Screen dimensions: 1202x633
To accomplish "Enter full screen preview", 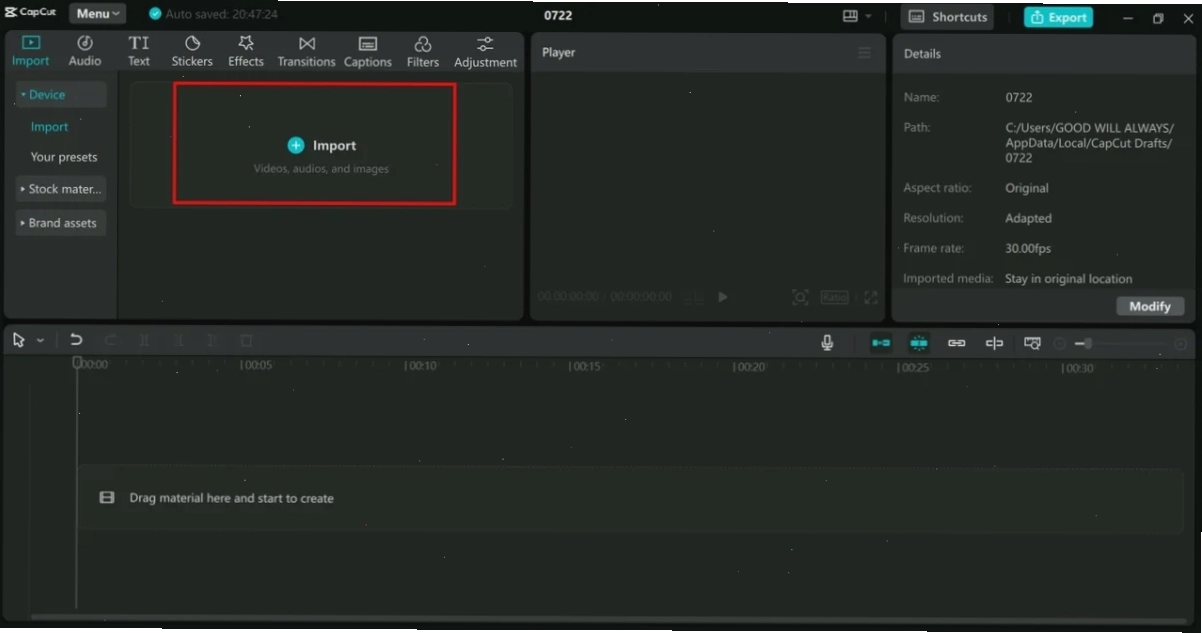I will [x=871, y=297].
